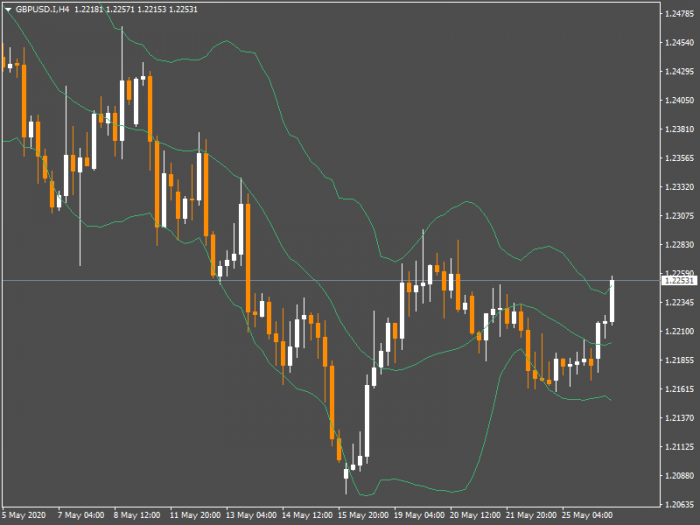
Task: Click the current price tag 1.22531
Action: coord(679,280)
